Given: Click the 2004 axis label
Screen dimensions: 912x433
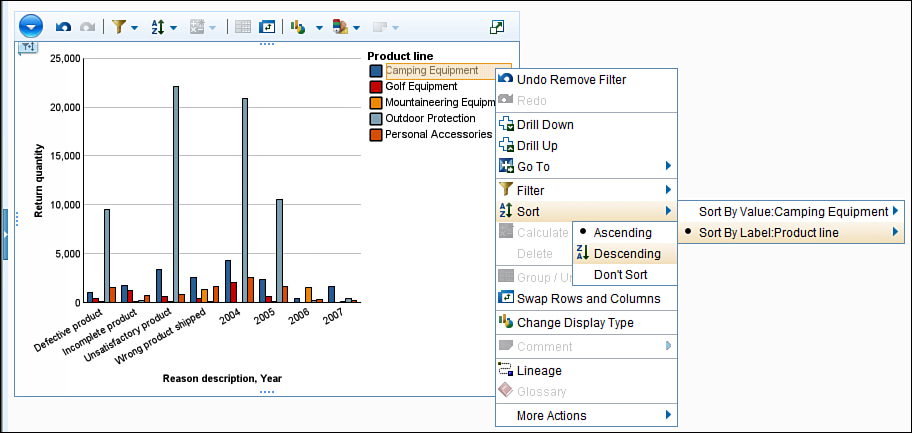Looking at the screenshot, I should [230, 317].
